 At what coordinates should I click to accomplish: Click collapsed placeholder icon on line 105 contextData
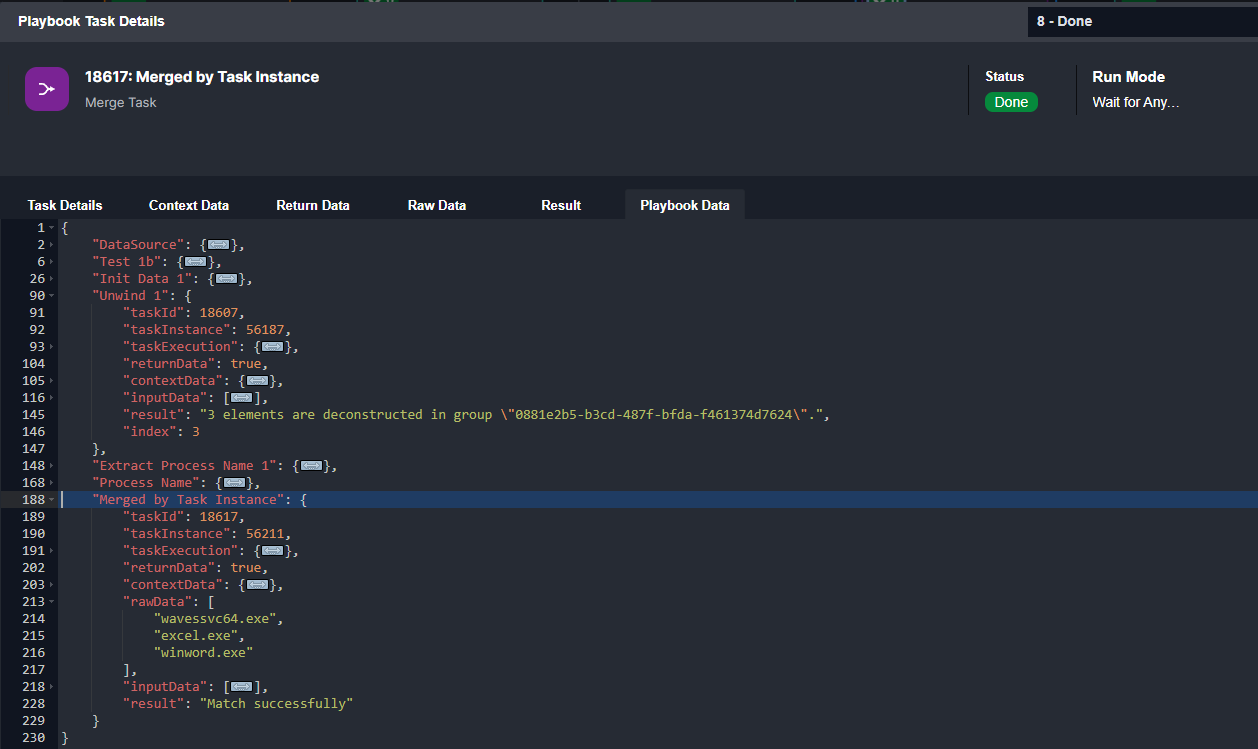click(258, 381)
